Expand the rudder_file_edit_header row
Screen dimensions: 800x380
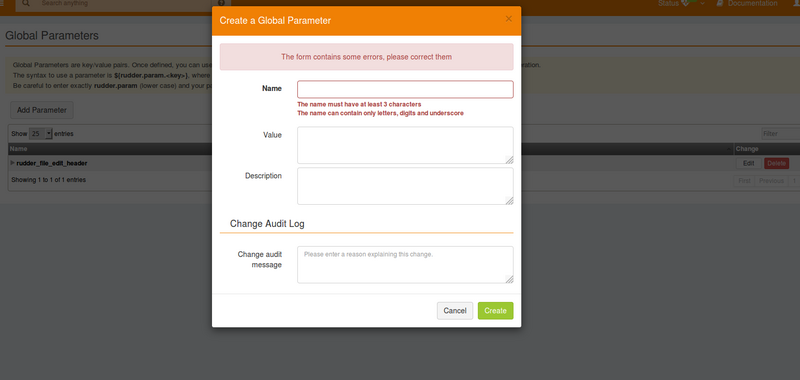13,163
